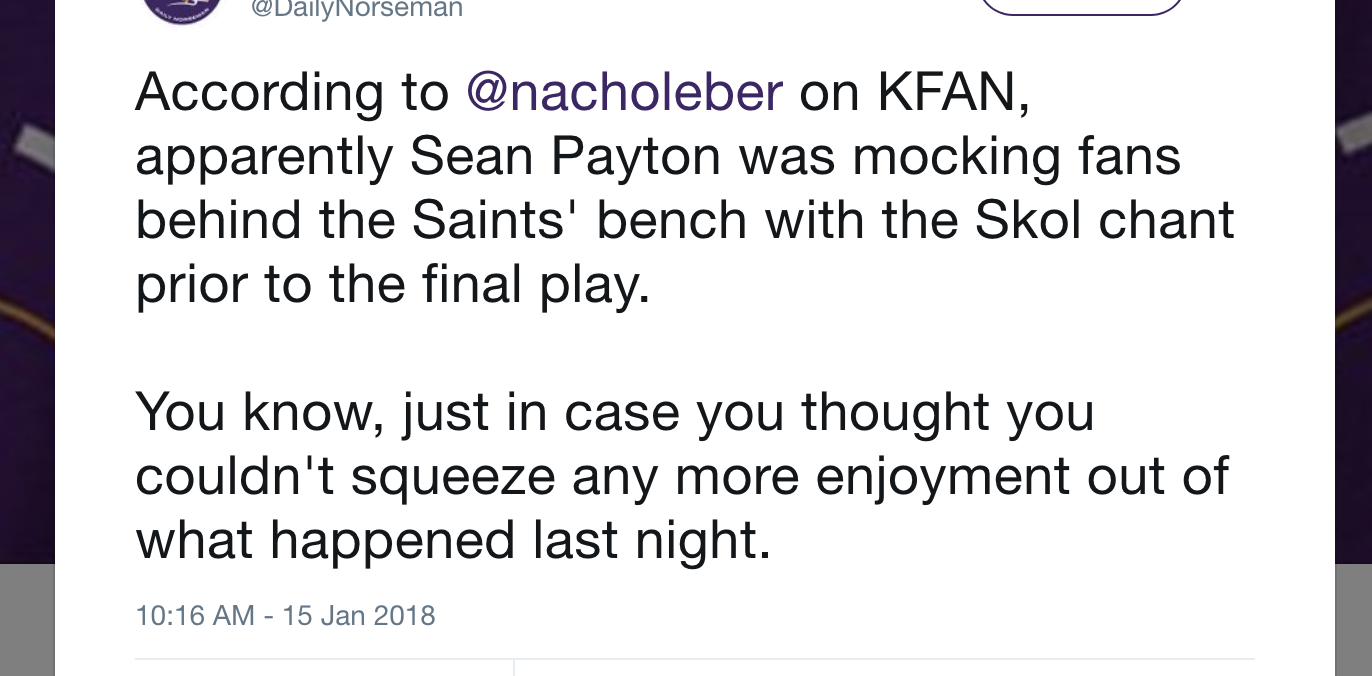Image resolution: width=1372 pixels, height=676 pixels.
Task: Click the 10:16 AM - 15 Jan 2018 timestamp
Action: [285, 614]
